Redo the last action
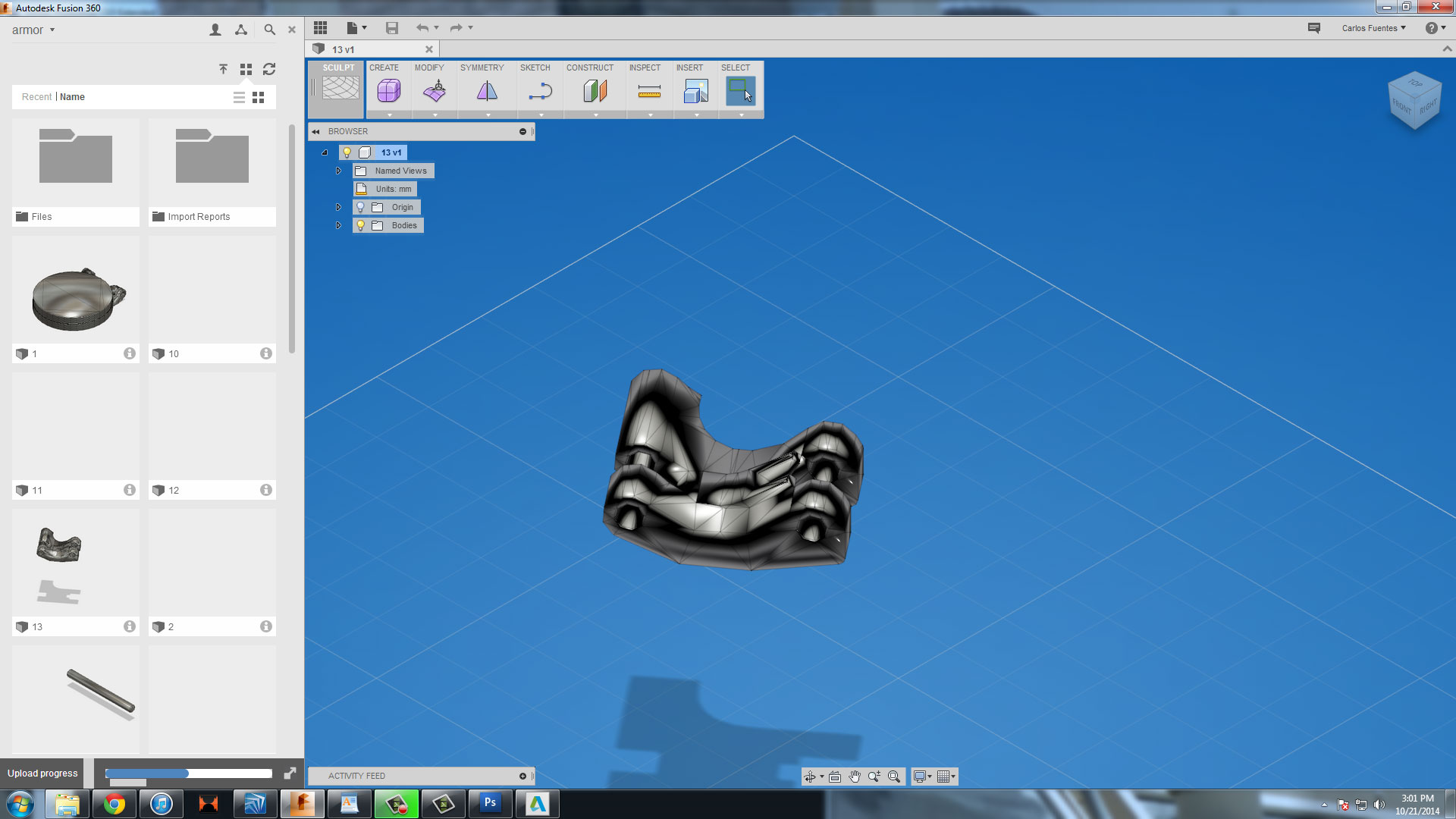1456x819 pixels. point(456,28)
